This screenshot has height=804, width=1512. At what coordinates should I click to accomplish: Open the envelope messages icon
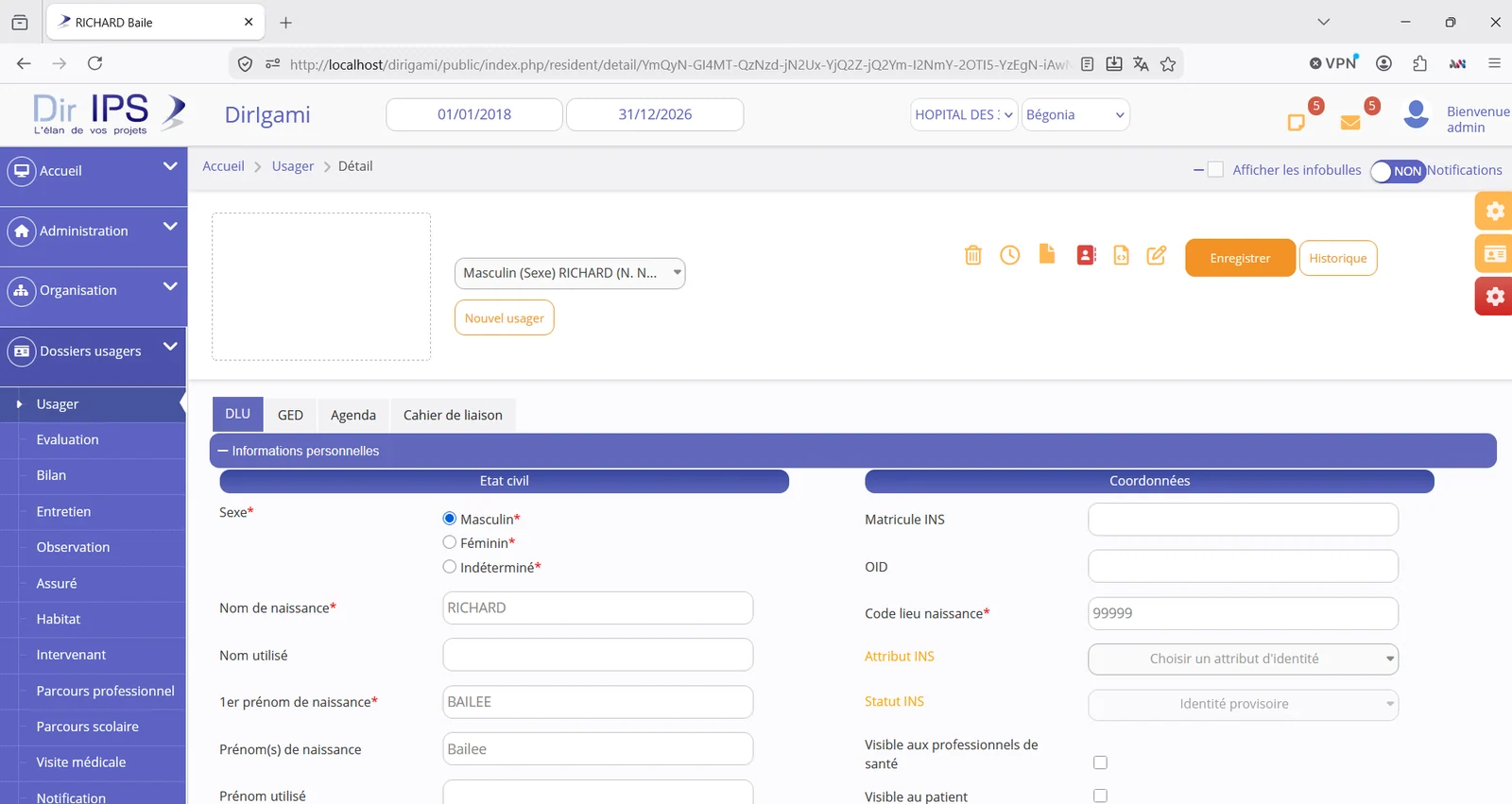click(x=1350, y=123)
